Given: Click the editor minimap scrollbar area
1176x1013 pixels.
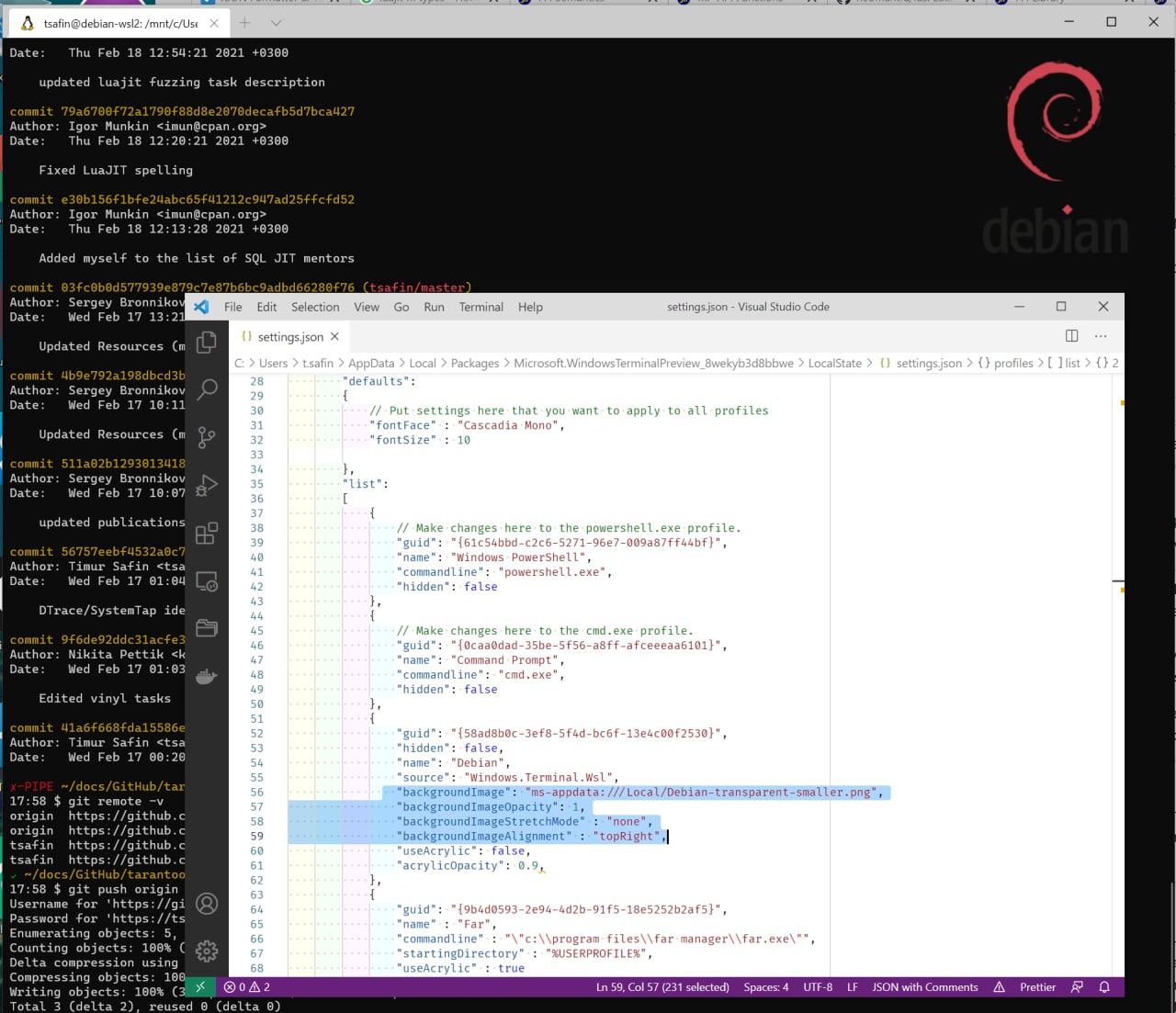Looking at the screenshot, I should [1118, 675].
